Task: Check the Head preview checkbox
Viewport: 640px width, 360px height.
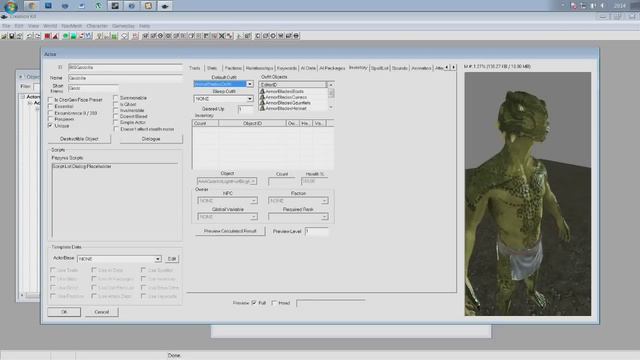Action: (274, 303)
